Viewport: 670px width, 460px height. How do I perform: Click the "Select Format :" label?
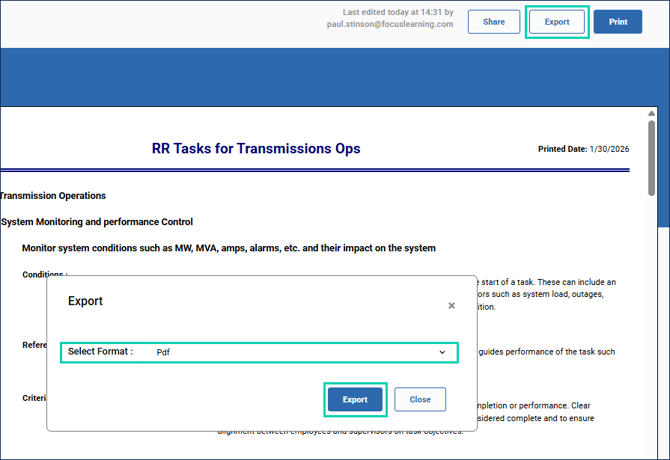tap(100, 352)
